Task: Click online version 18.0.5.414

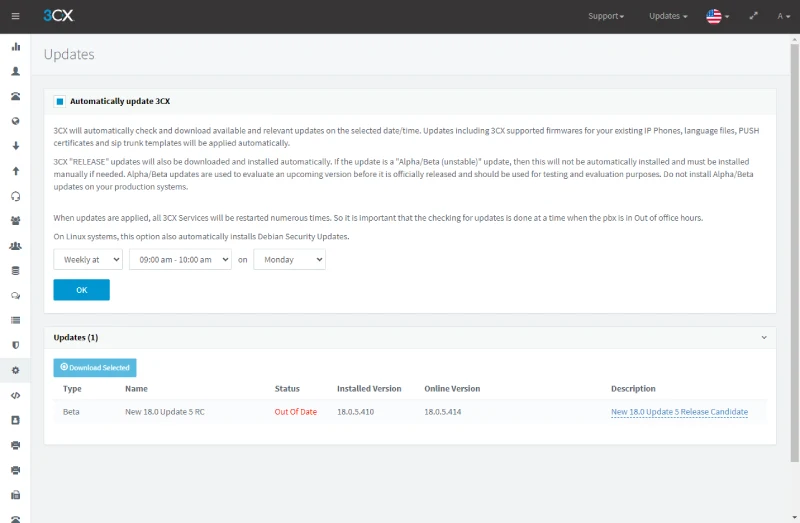Action: [x=442, y=412]
